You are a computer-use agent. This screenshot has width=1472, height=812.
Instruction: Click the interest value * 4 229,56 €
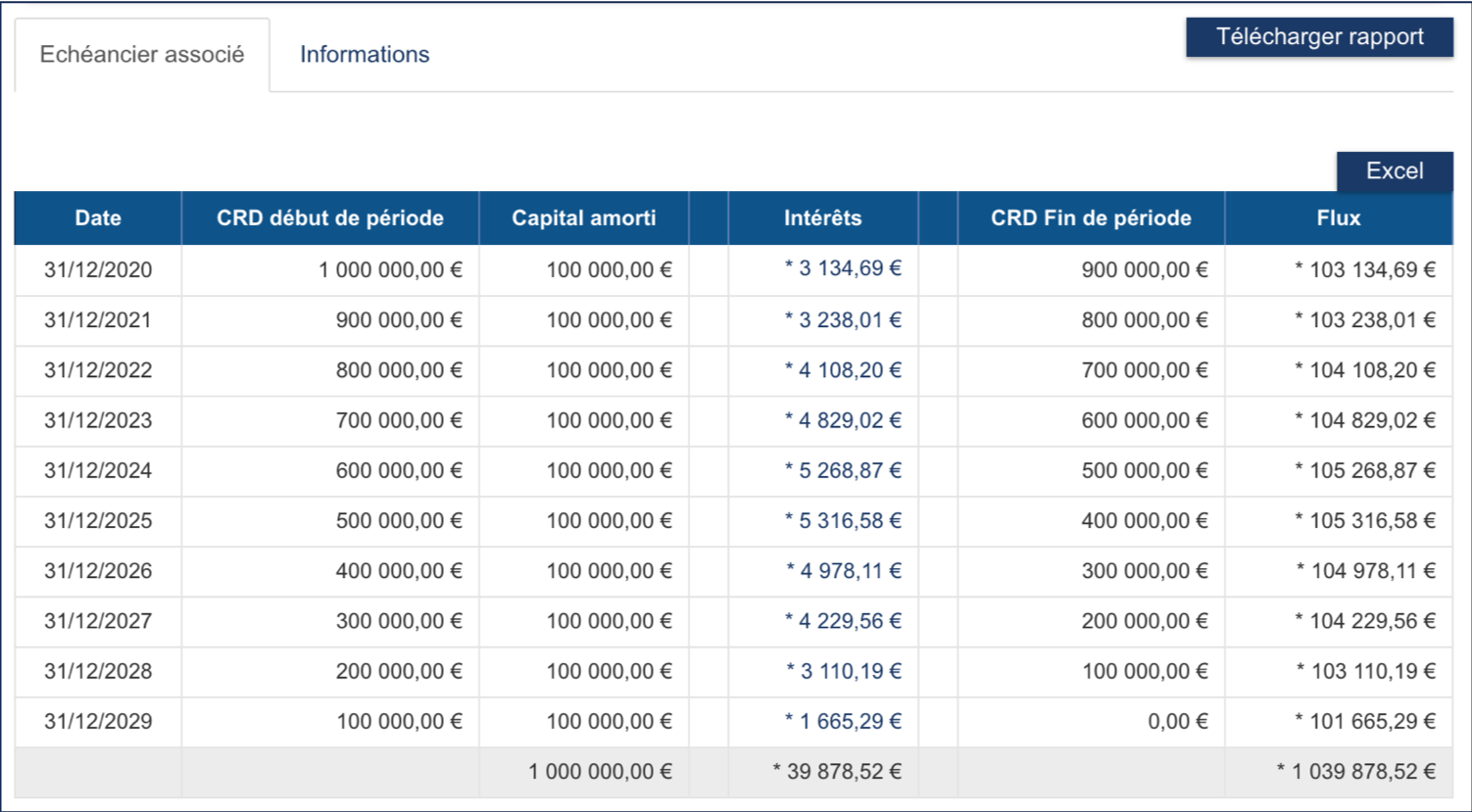pos(843,621)
